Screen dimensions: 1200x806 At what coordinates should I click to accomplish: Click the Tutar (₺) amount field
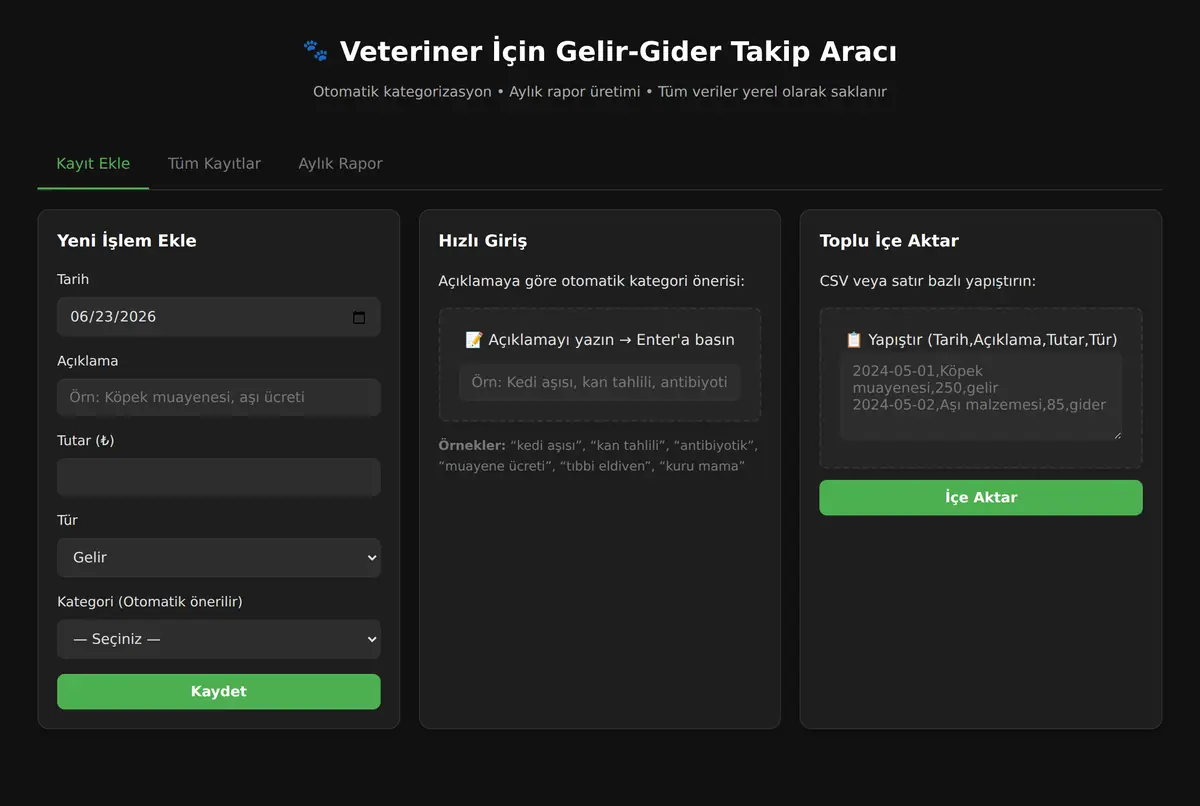[218, 477]
